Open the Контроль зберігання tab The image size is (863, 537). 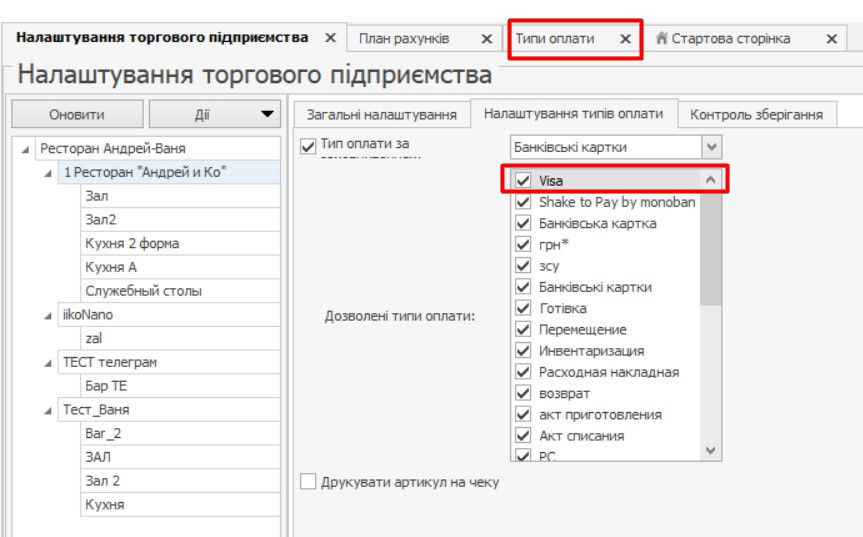755,115
